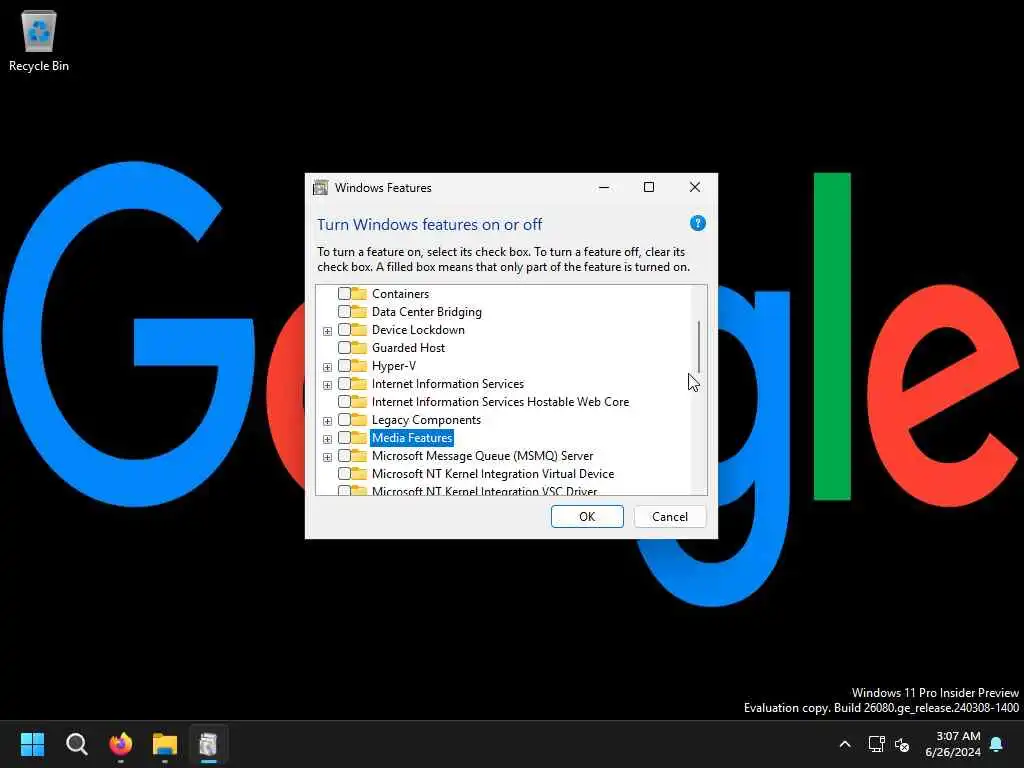Open the muted volume tray icon

point(902,744)
